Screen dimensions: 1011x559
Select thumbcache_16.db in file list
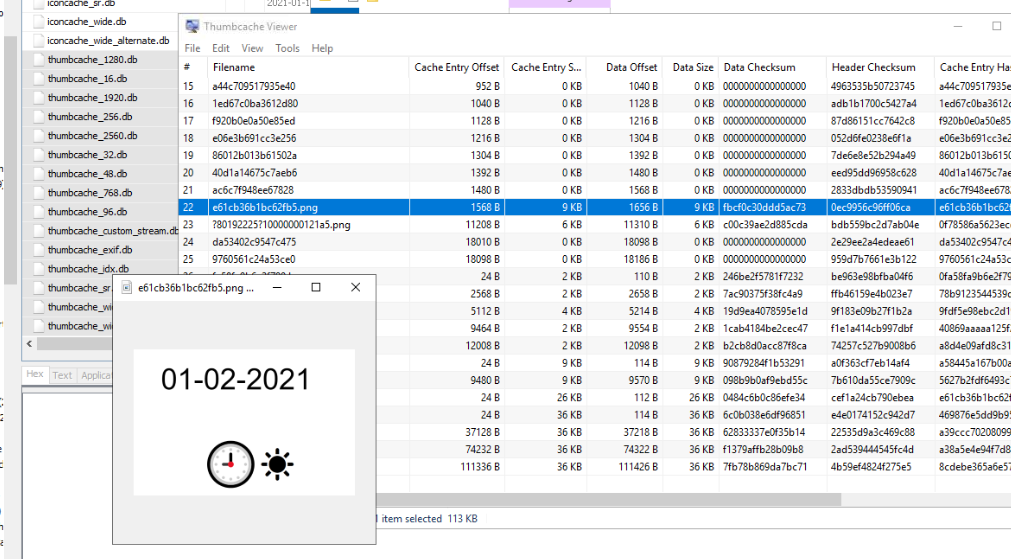coord(87,79)
